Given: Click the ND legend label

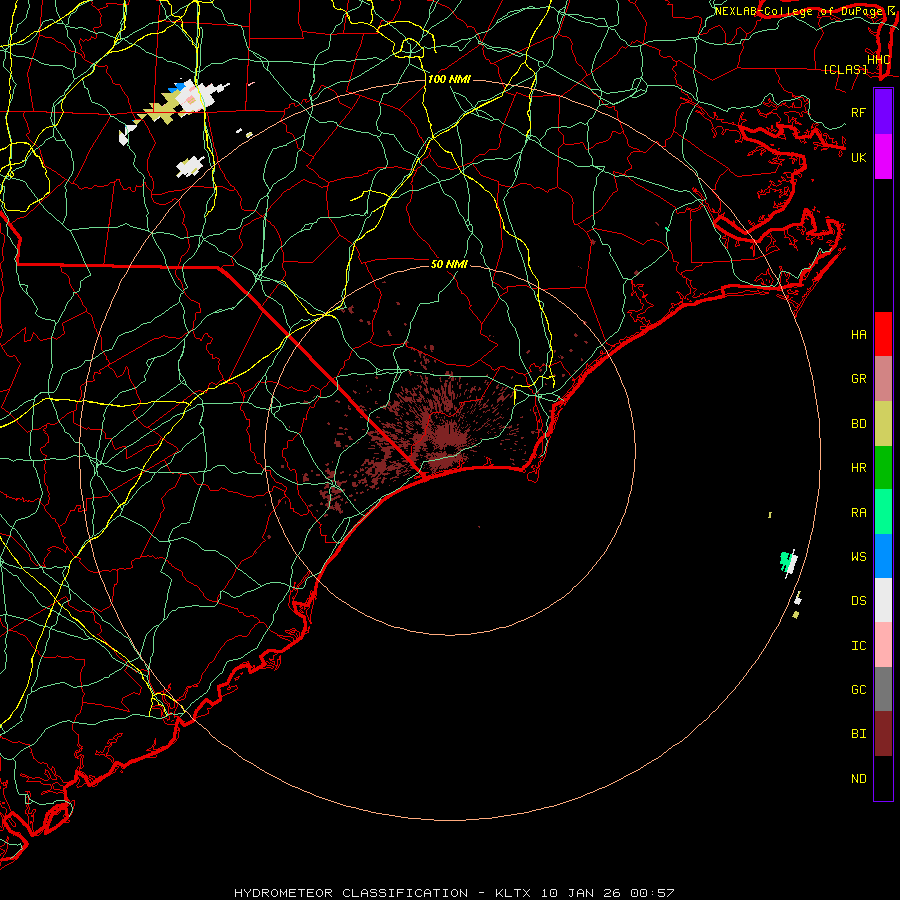Looking at the screenshot, I should tap(858, 779).
